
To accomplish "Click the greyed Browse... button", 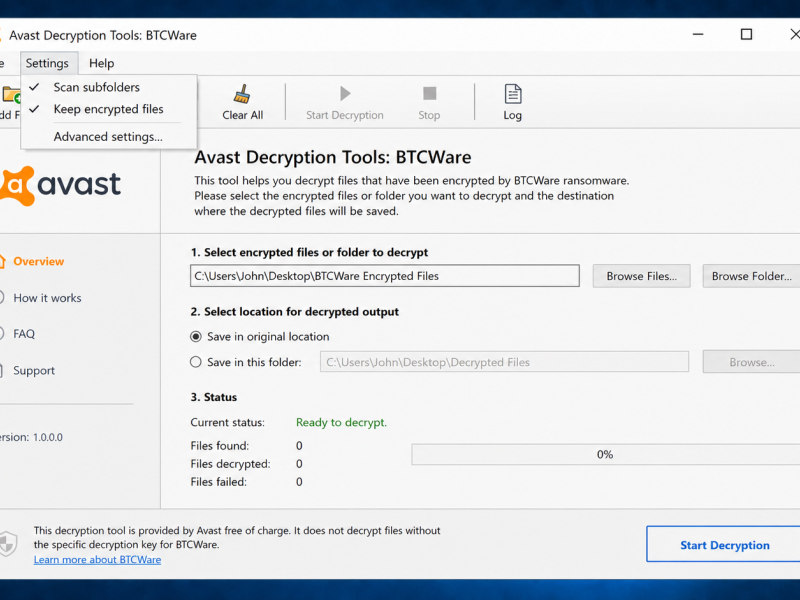I will (x=751, y=362).
